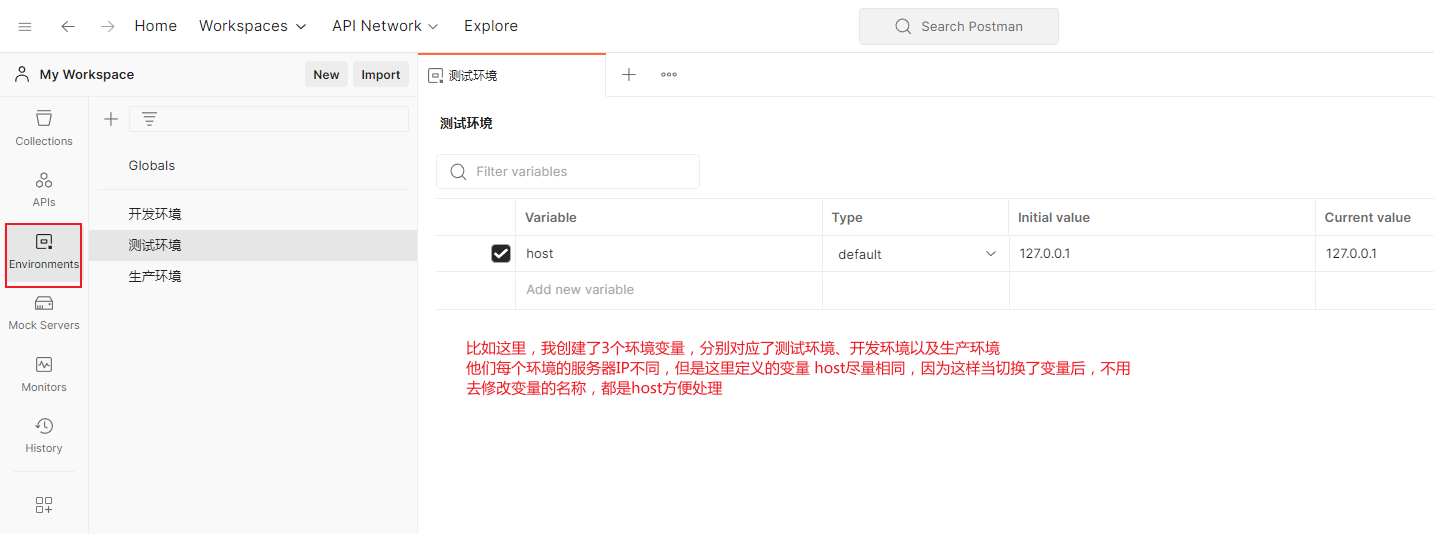This screenshot has height=534, width=1434.
Task: Click the 测试环境 environment title heading
Action: 466,124
